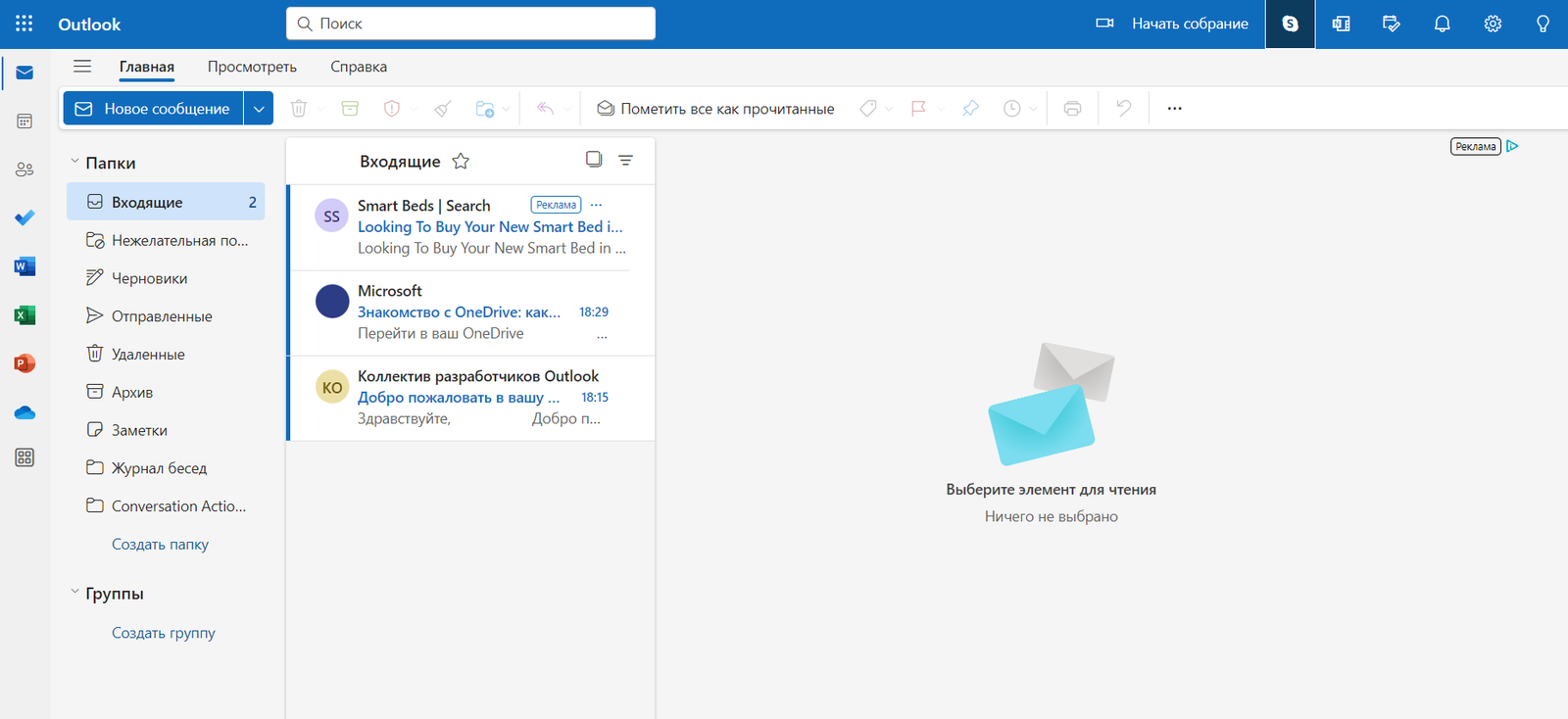1568x719 pixels.
Task: Expand the Categorize dropdown arrow
Action: pyautogui.click(x=889, y=109)
